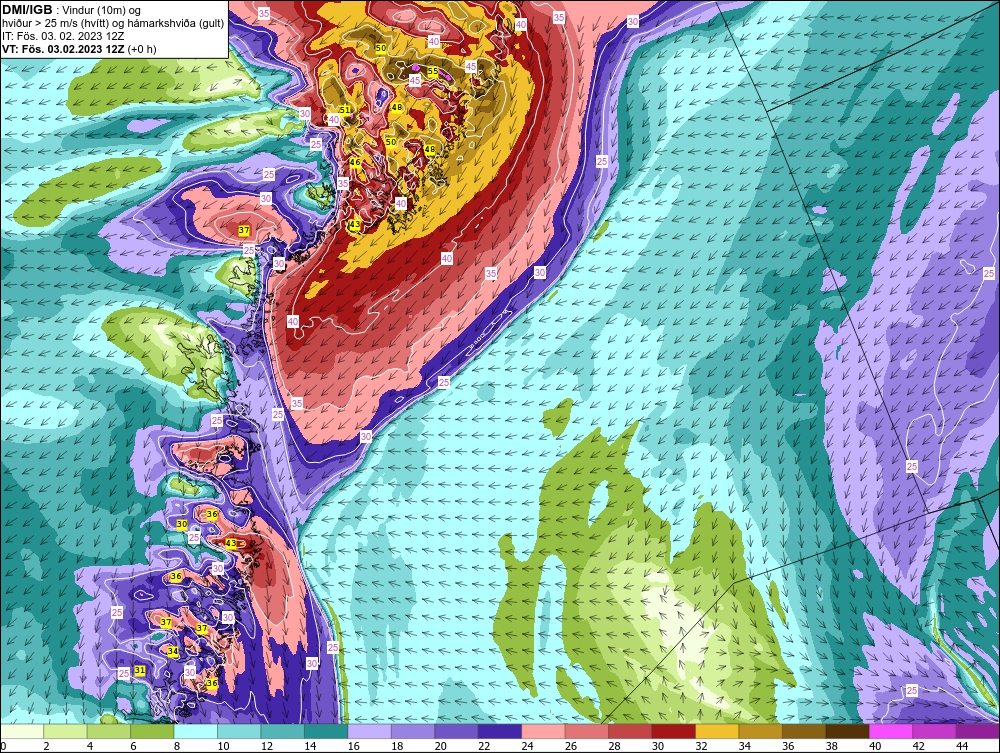The image size is (1000, 753).
Task: Click the dark brown 38–40 m/s swatch
Action: pyautogui.click(x=848, y=731)
